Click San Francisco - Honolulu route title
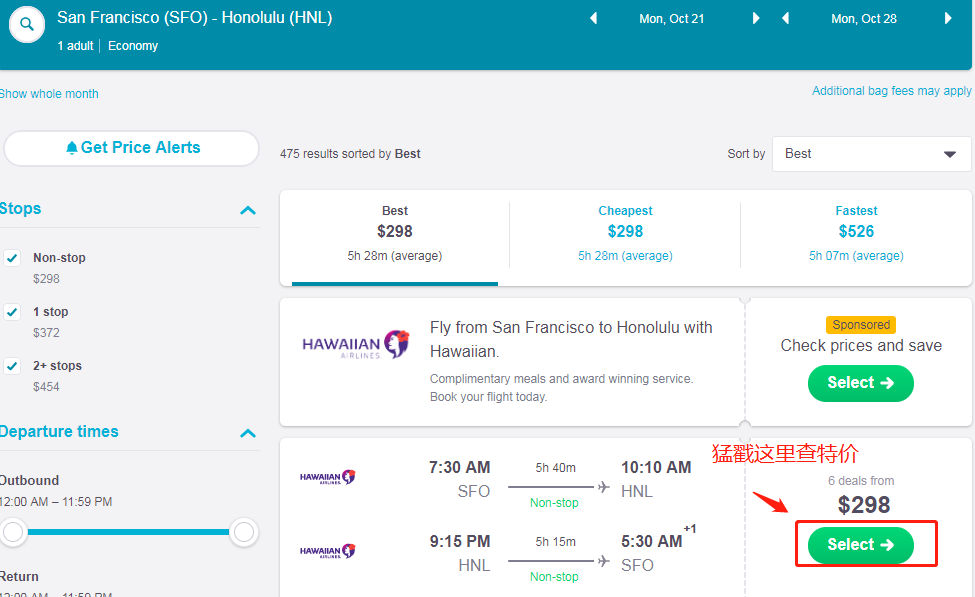The width and height of the screenshot is (975, 597). click(195, 17)
